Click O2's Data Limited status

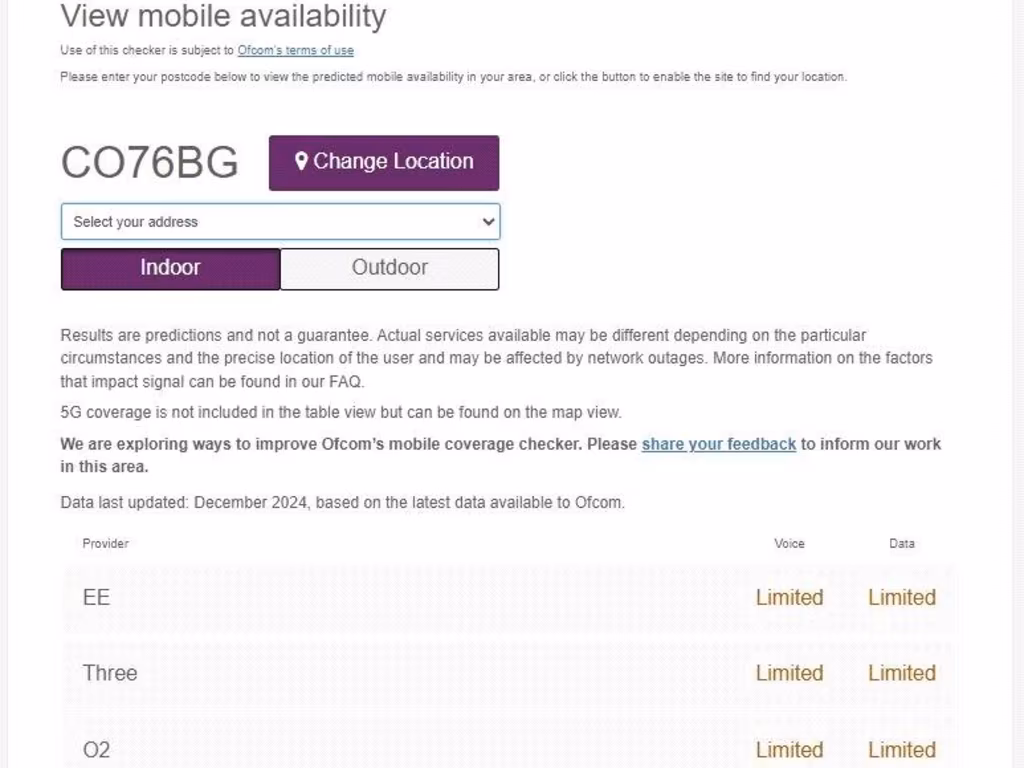tap(901, 750)
